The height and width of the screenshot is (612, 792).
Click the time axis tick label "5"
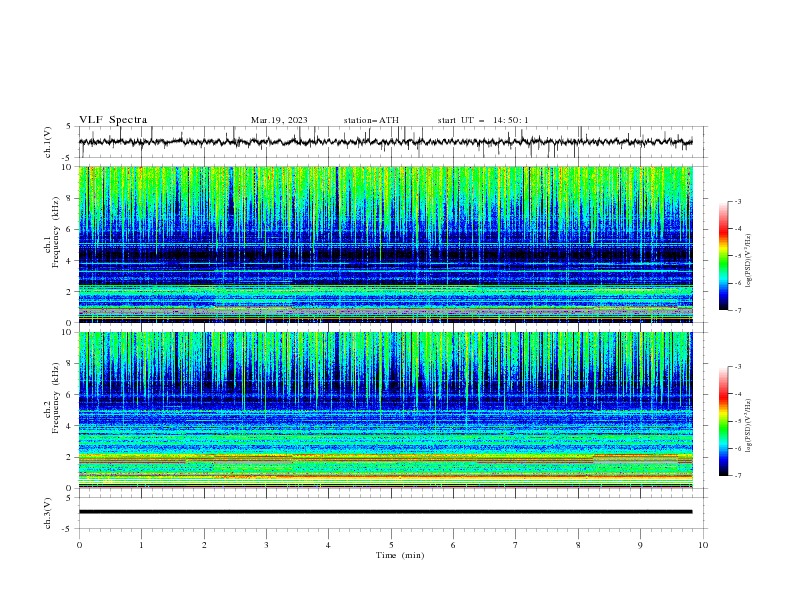click(391, 545)
